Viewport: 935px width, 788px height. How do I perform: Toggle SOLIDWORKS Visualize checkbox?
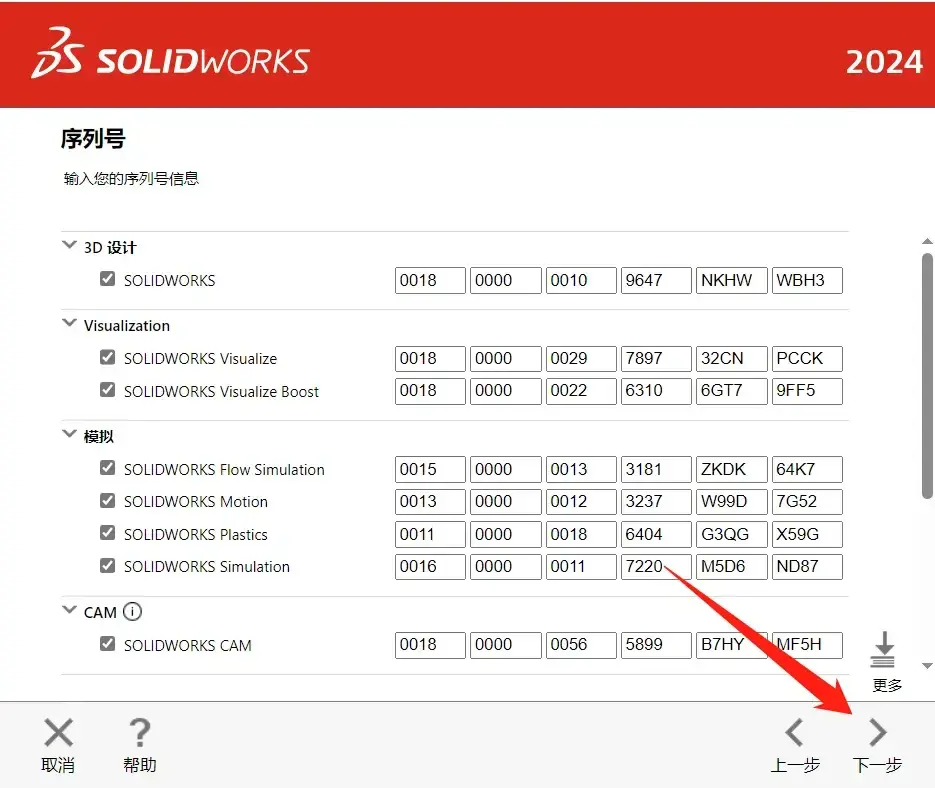pos(107,357)
